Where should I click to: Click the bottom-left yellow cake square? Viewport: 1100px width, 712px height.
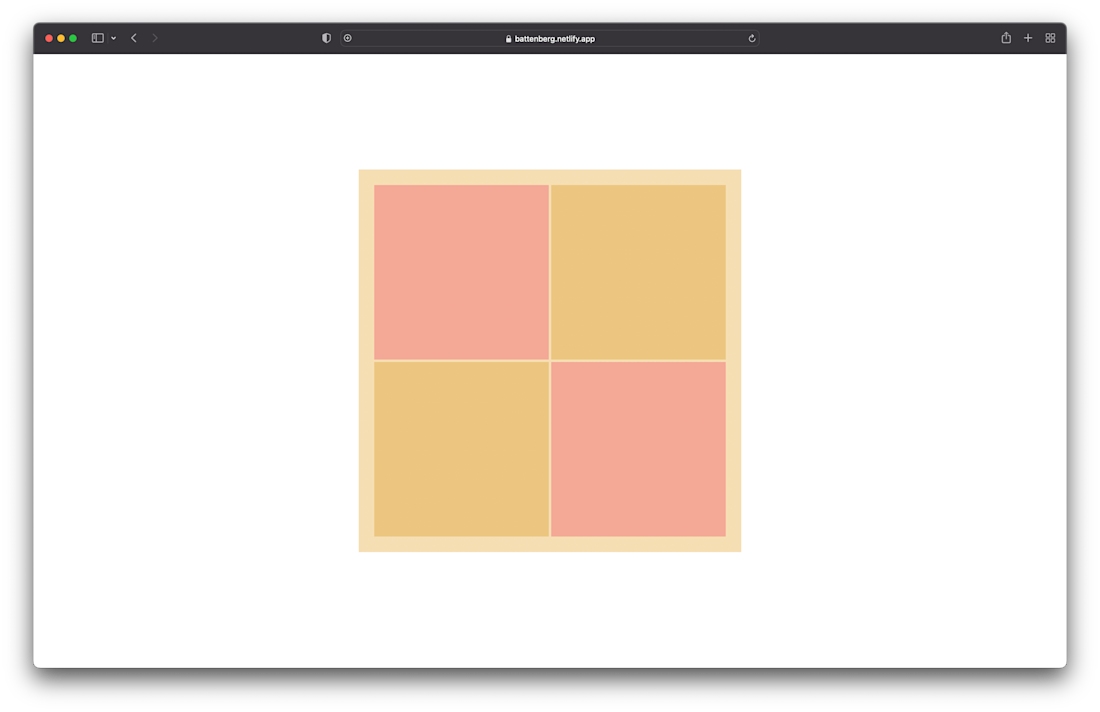click(x=461, y=449)
